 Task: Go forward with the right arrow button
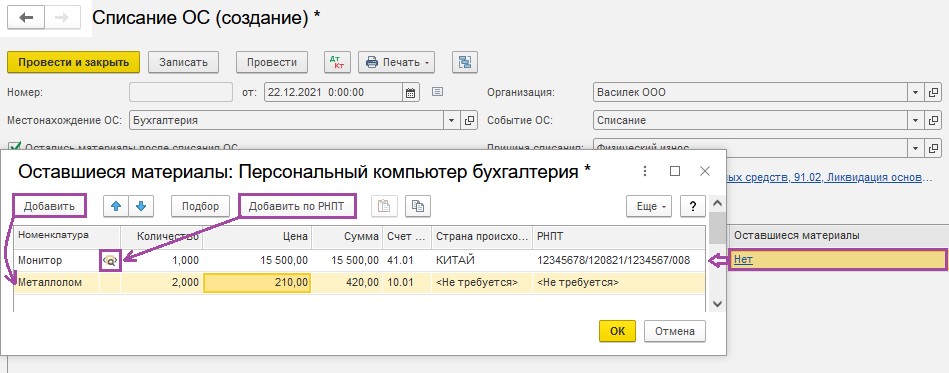(62, 18)
